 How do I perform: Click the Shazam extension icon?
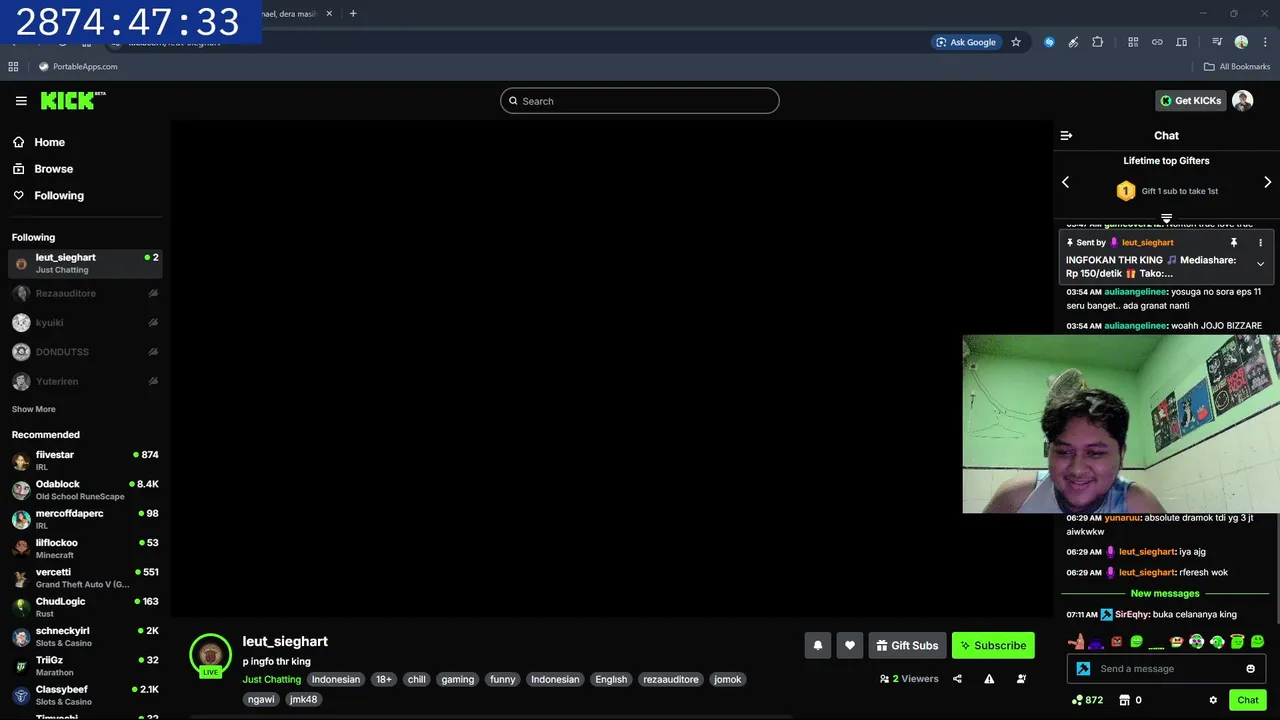coord(1049,42)
